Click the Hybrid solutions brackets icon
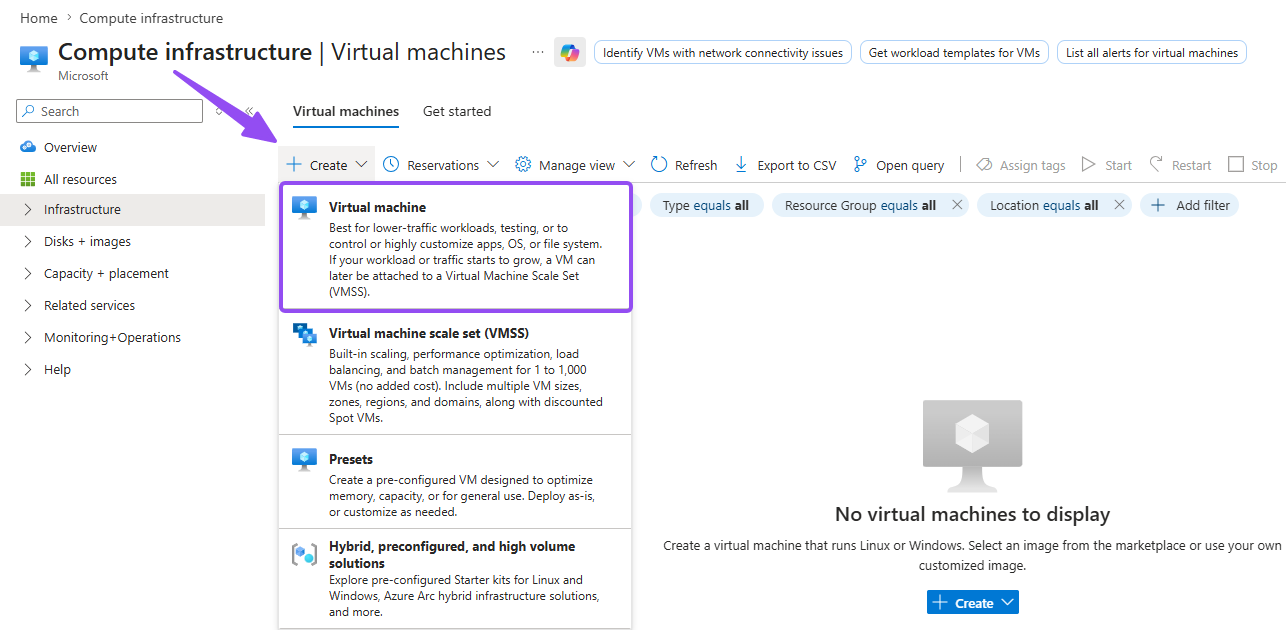 click(304, 554)
